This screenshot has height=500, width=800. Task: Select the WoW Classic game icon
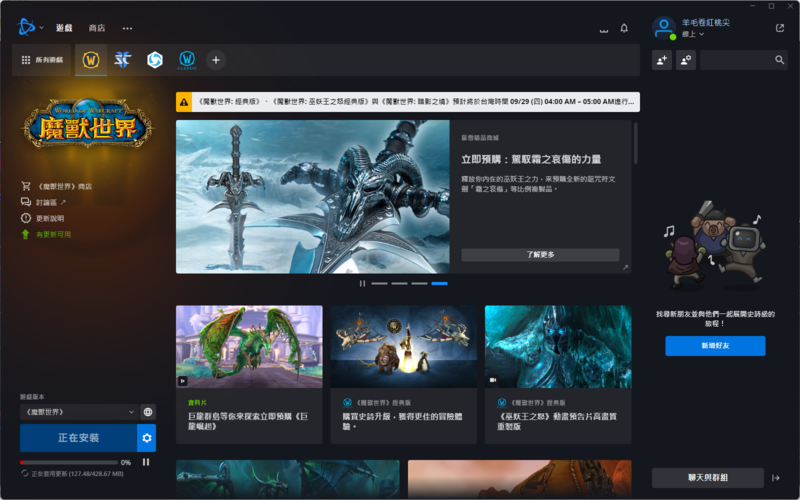pos(187,60)
